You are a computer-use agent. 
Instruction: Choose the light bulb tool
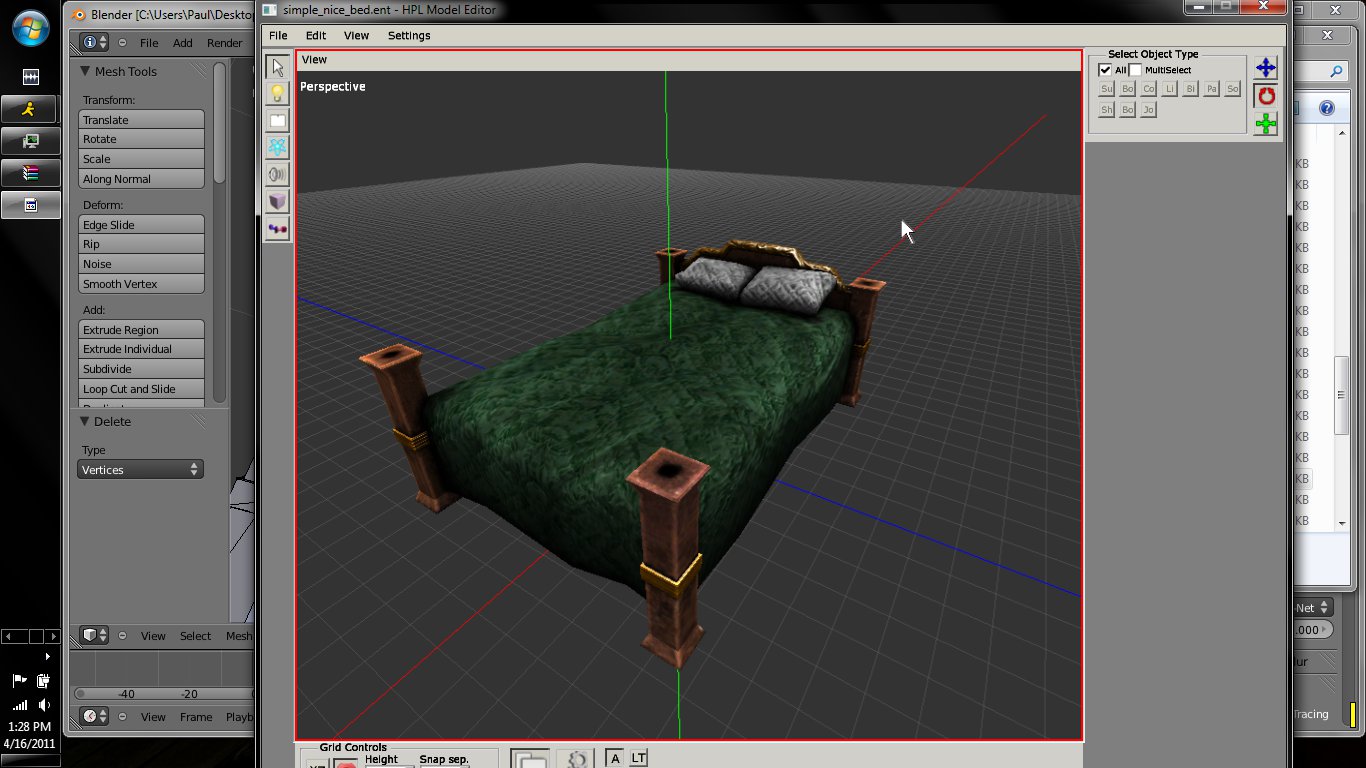(x=277, y=94)
